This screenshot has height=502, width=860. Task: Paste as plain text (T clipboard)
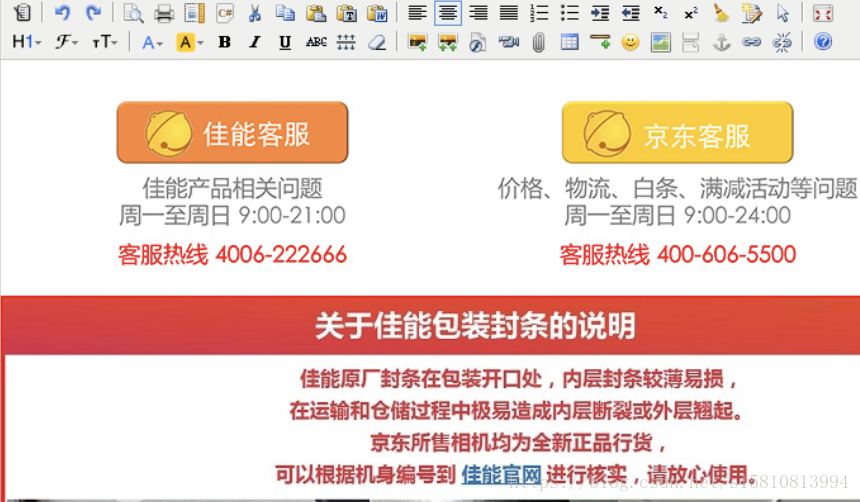point(347,12)
